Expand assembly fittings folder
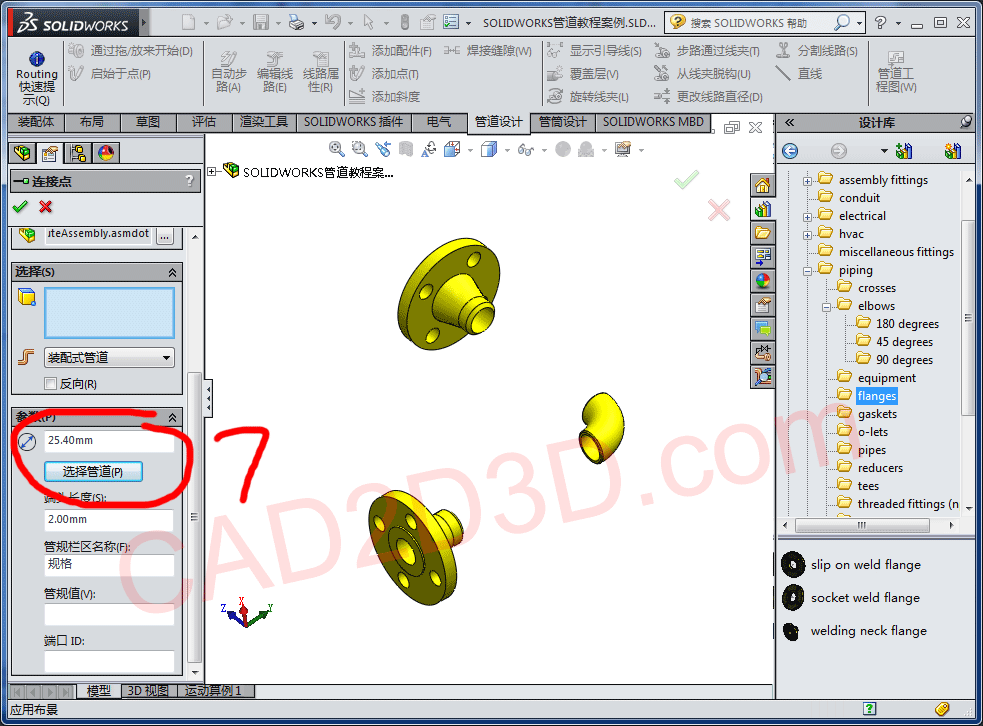 click(807, 181)
